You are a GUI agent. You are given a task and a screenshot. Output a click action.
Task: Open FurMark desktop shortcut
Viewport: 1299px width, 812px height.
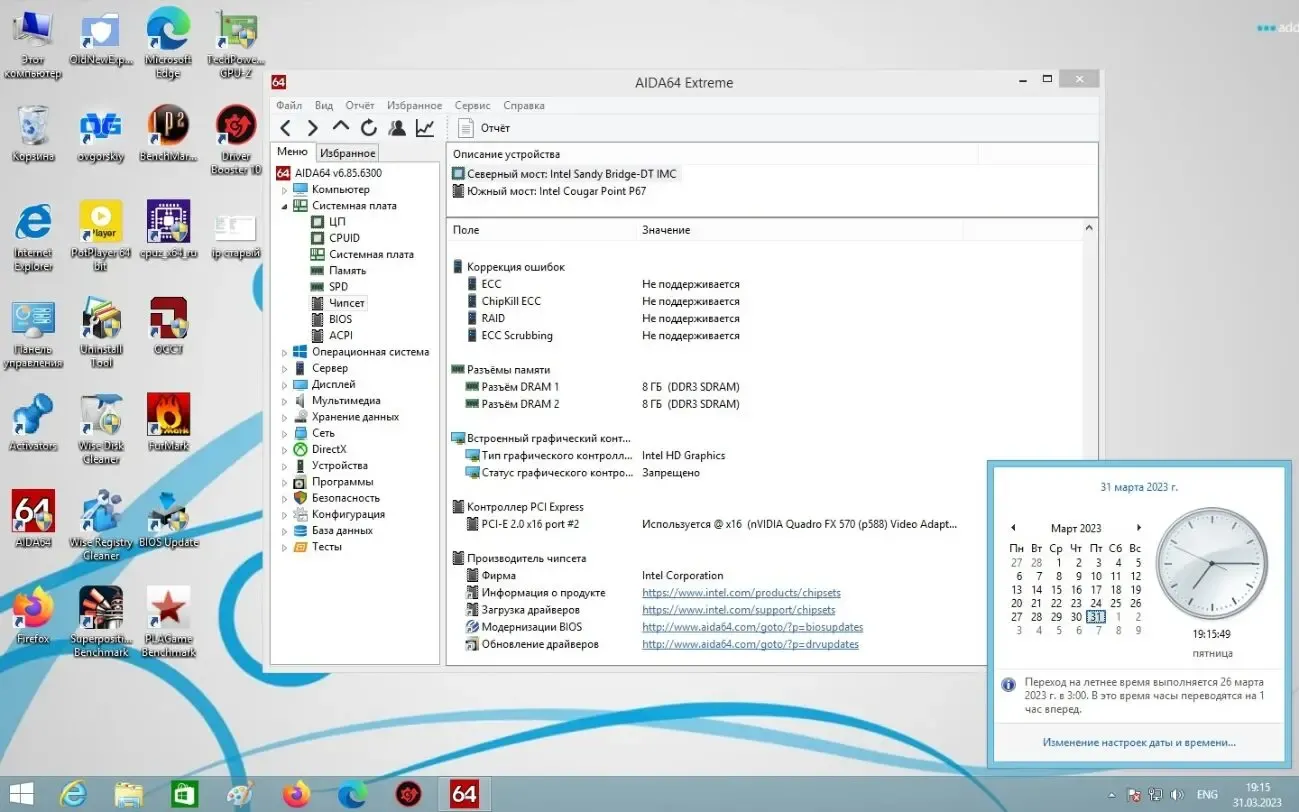tap(168, 418)
